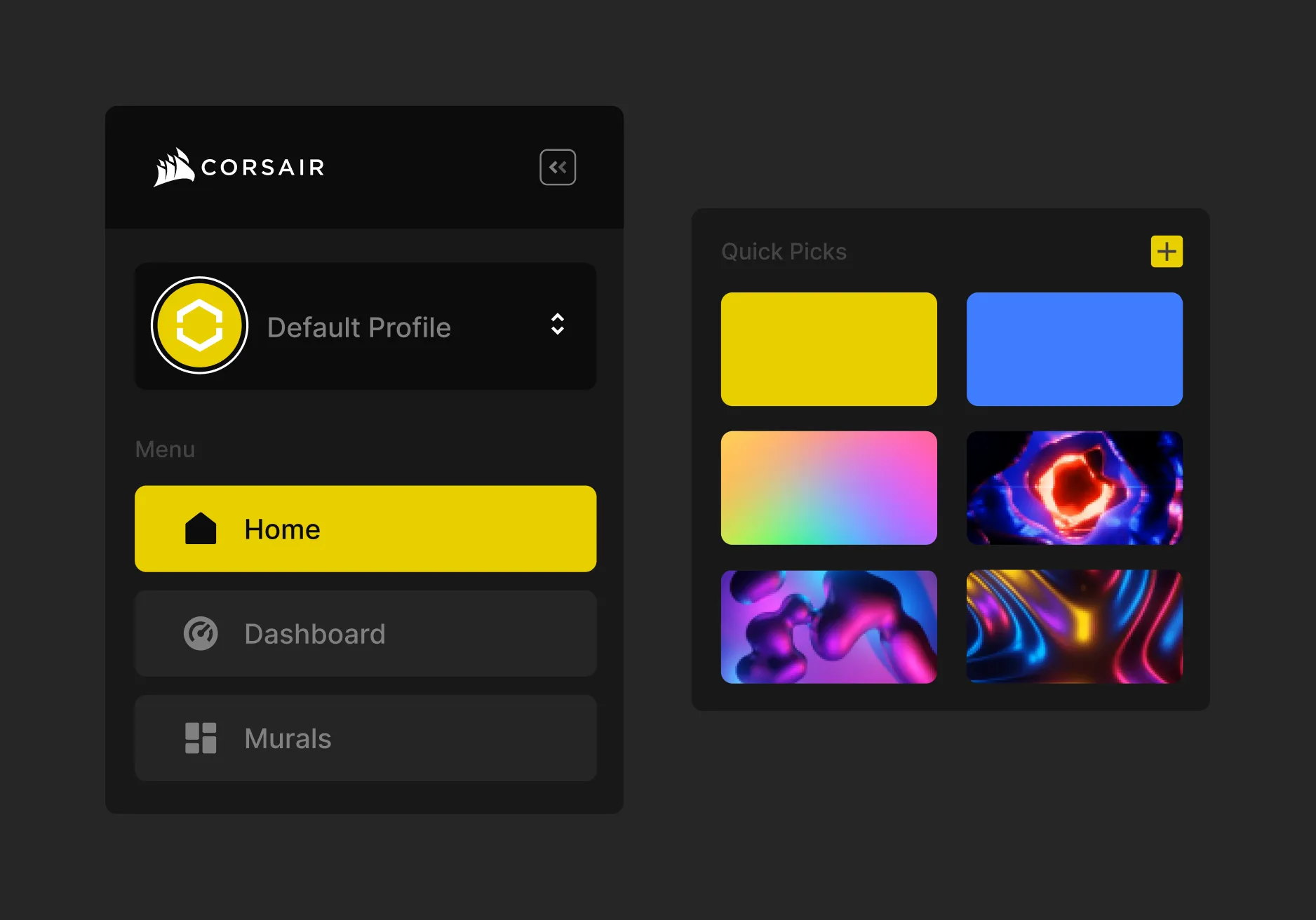Click the Quick Picks heading
The image size is (1316, 920).
pos(784,252)
